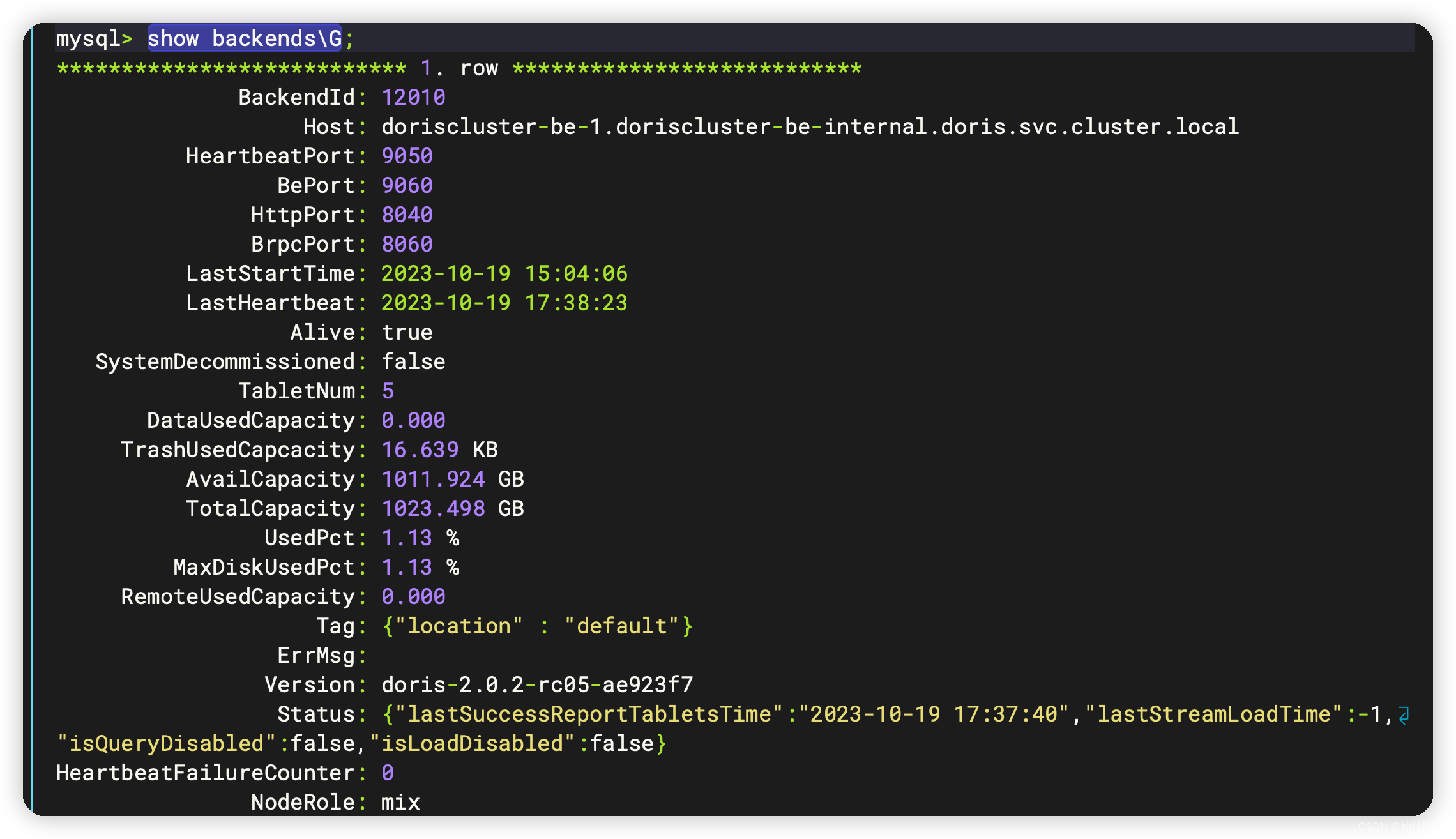Click the TrashUsedCapcacity field label
1456x839 pixels.
[244, 450]
